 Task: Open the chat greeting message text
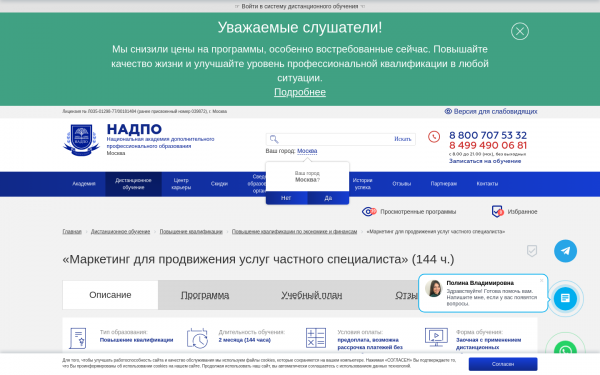pos(492,297)
